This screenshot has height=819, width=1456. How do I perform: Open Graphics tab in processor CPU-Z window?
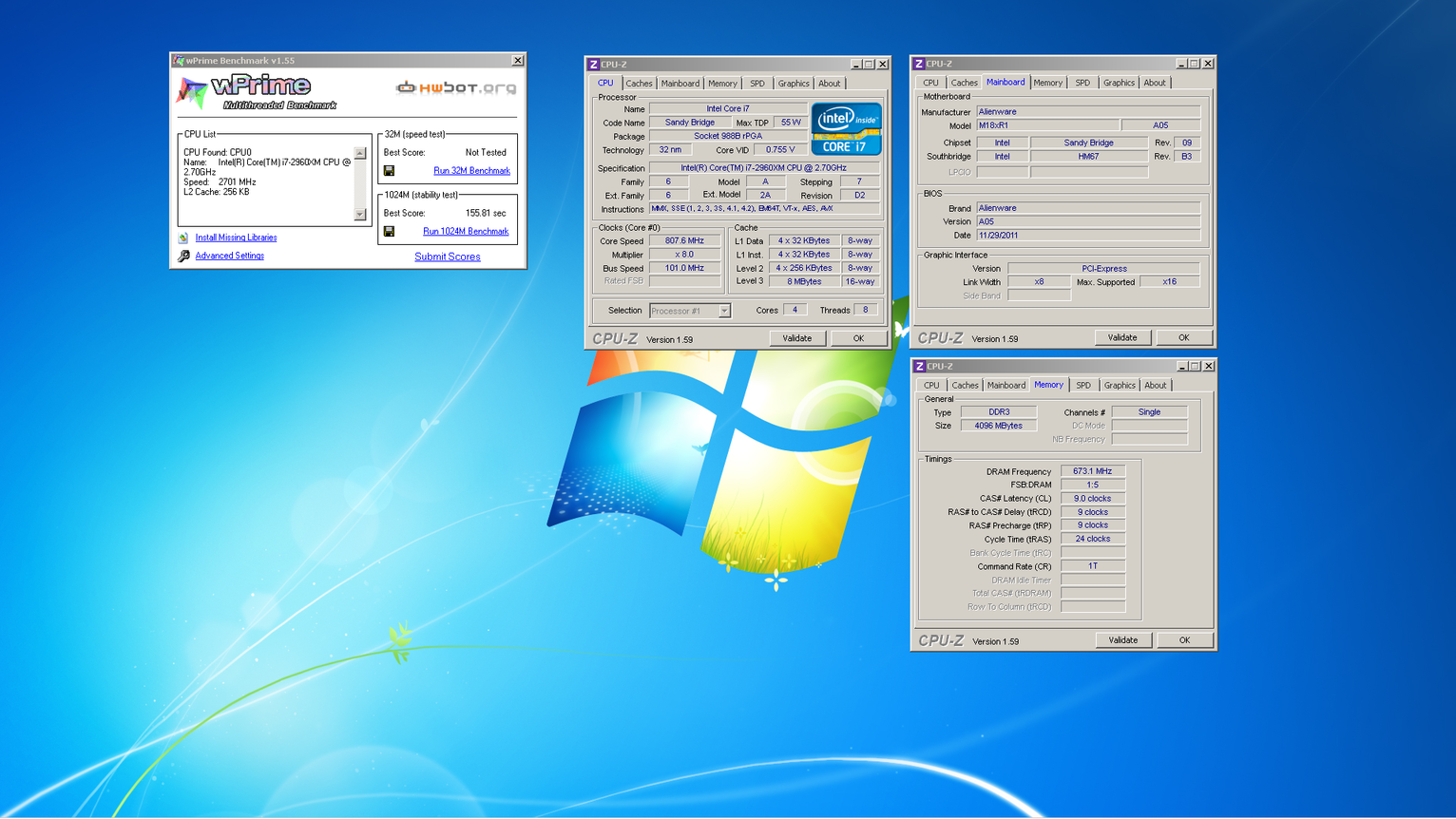click(794, 84)
